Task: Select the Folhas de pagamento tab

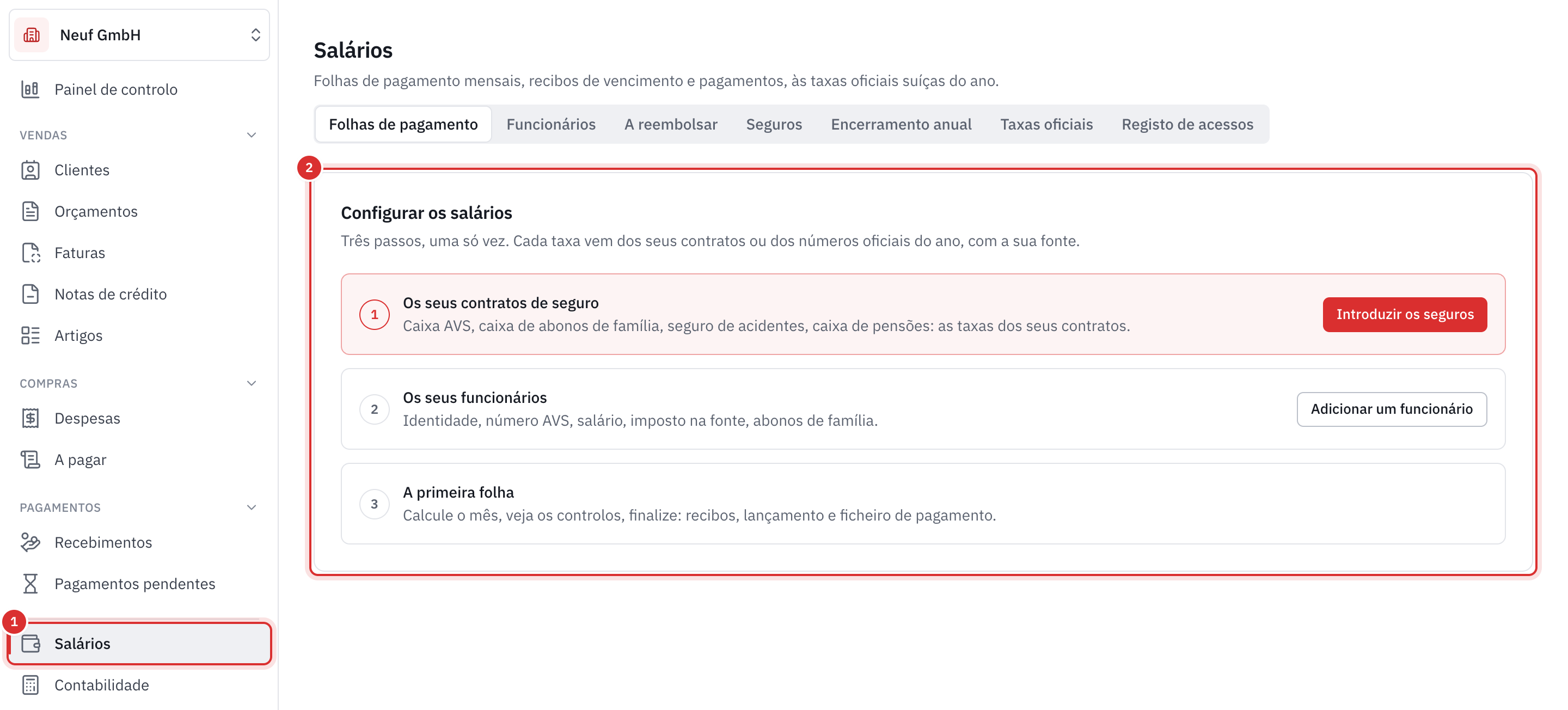Action: 403,124
